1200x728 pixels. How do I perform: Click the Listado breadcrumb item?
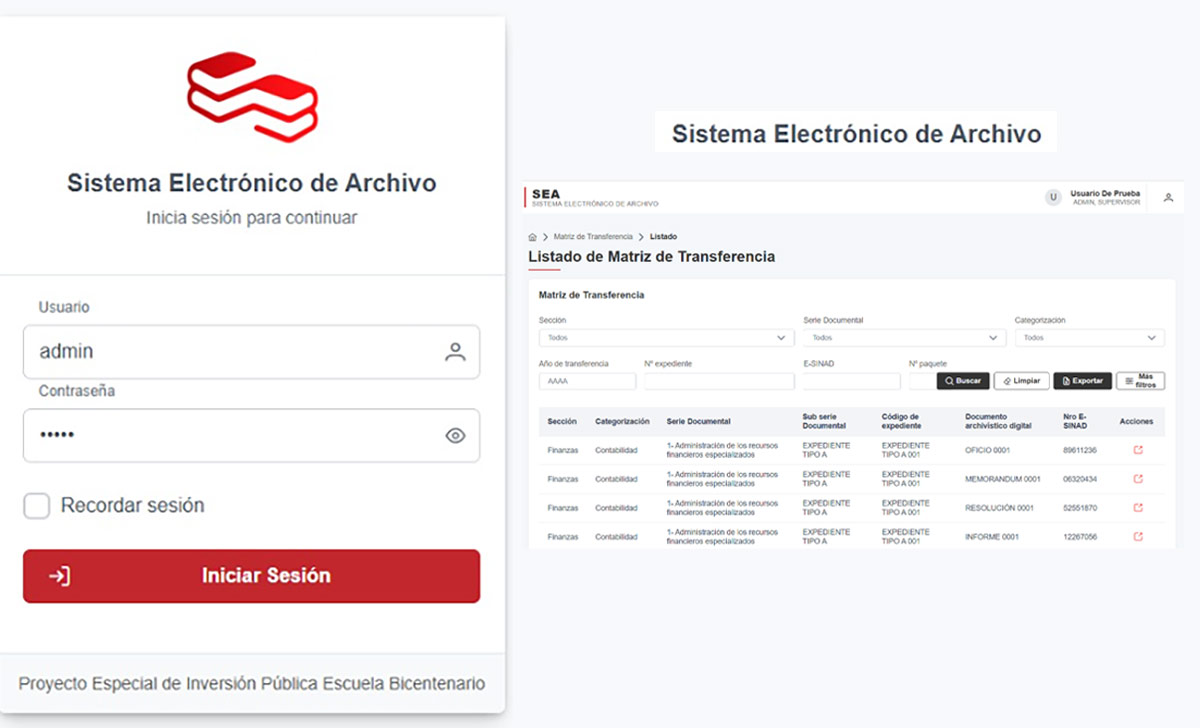point(663,237)
